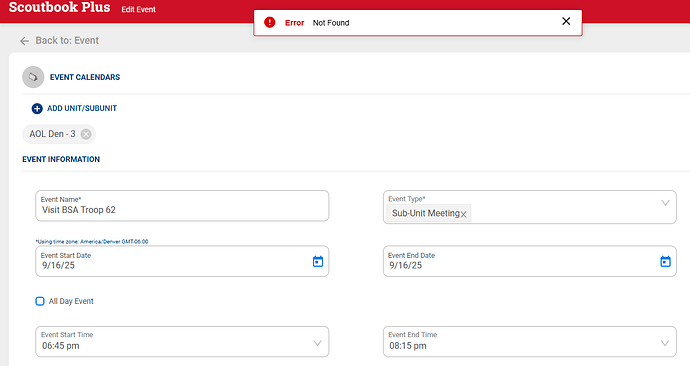This screenshot has width=690, height=366.
Task: Click the Not Found error message text
Action: 331,23
